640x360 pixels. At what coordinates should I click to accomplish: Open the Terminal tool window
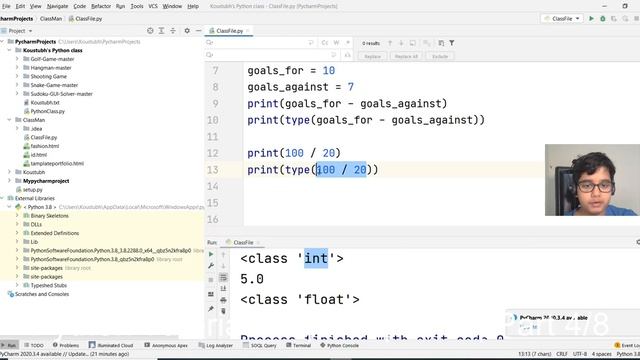click(x=298, y=345)
